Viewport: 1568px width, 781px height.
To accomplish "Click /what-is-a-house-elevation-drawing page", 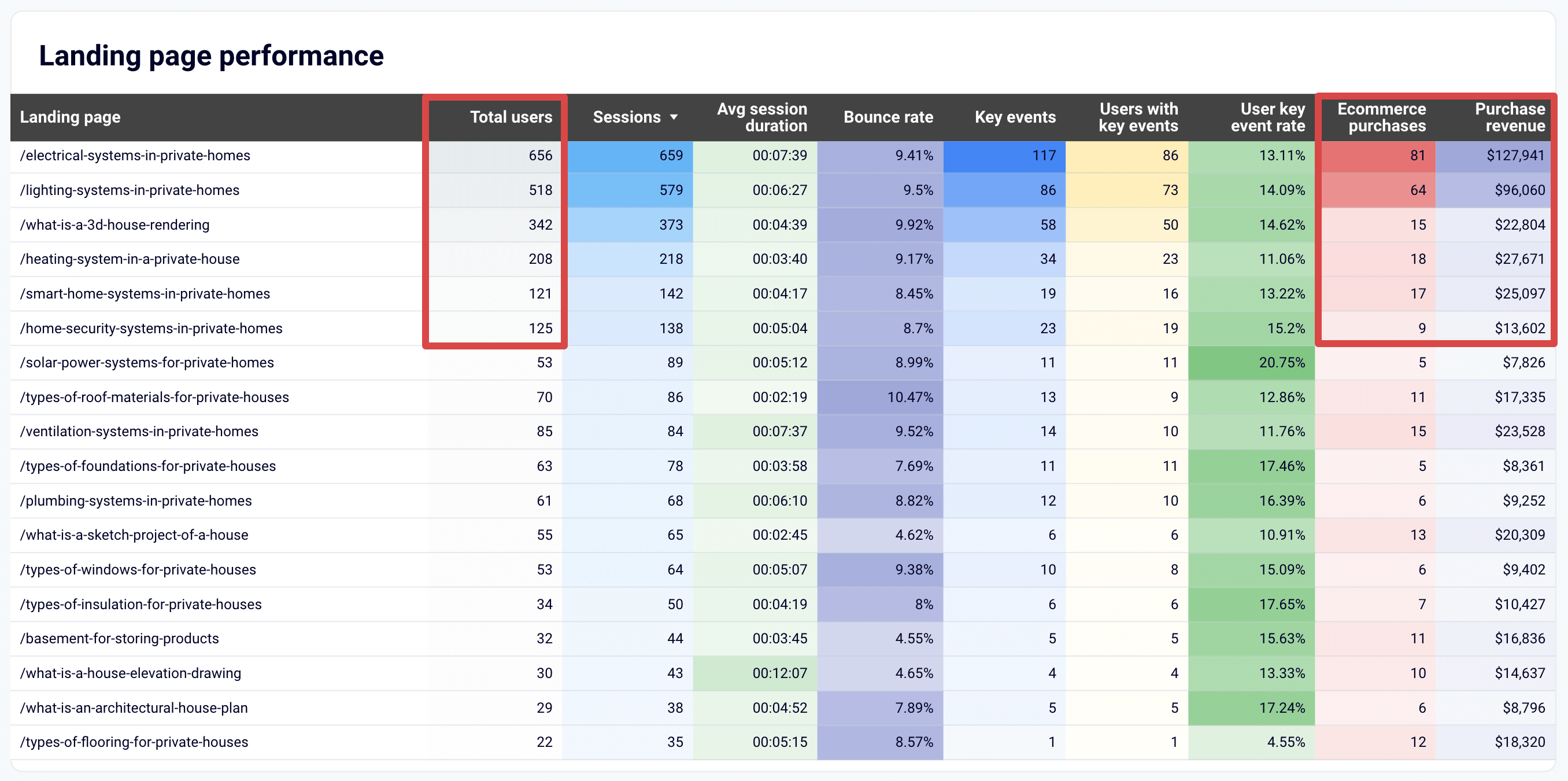I will (130, 673).
